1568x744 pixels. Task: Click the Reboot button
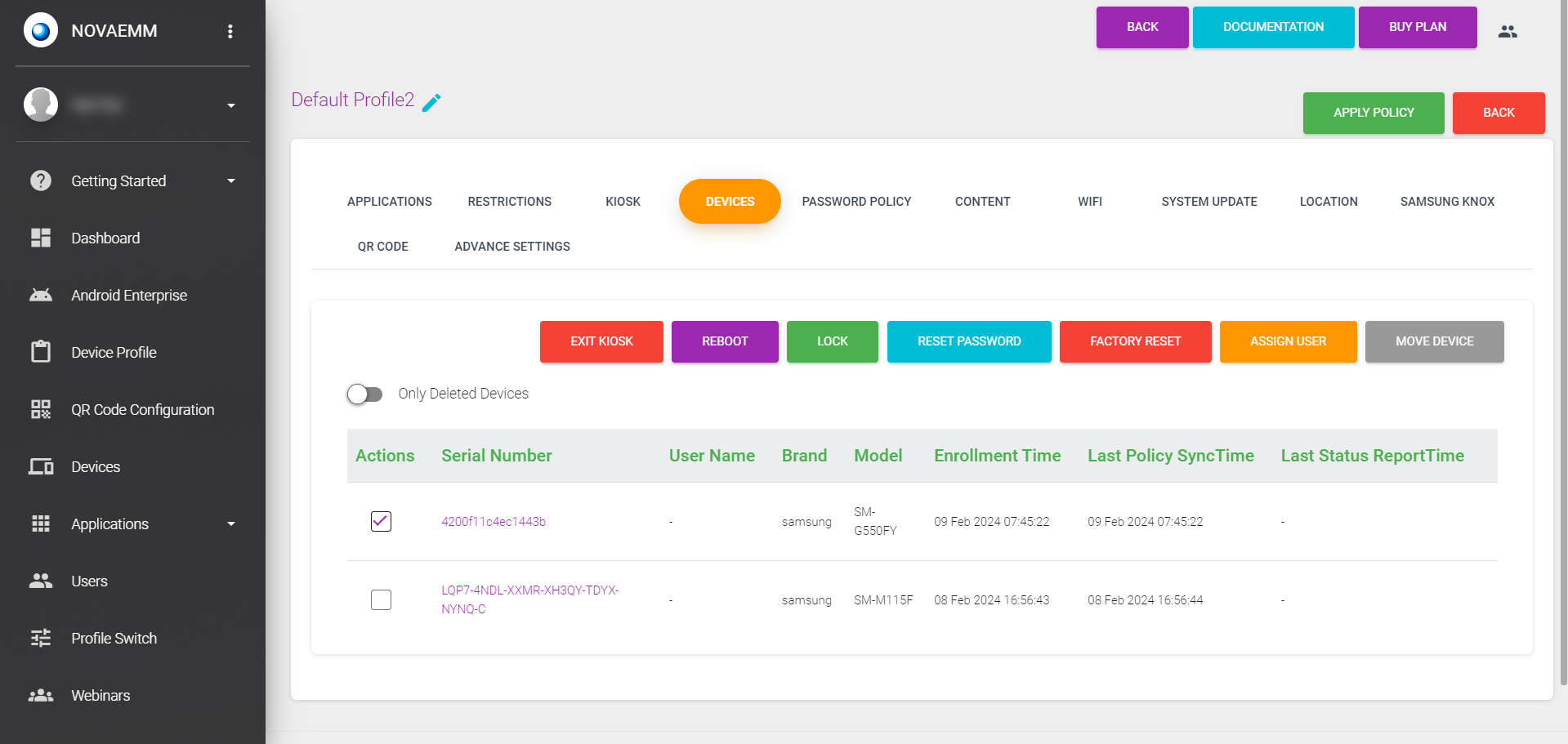pos(725,341)
